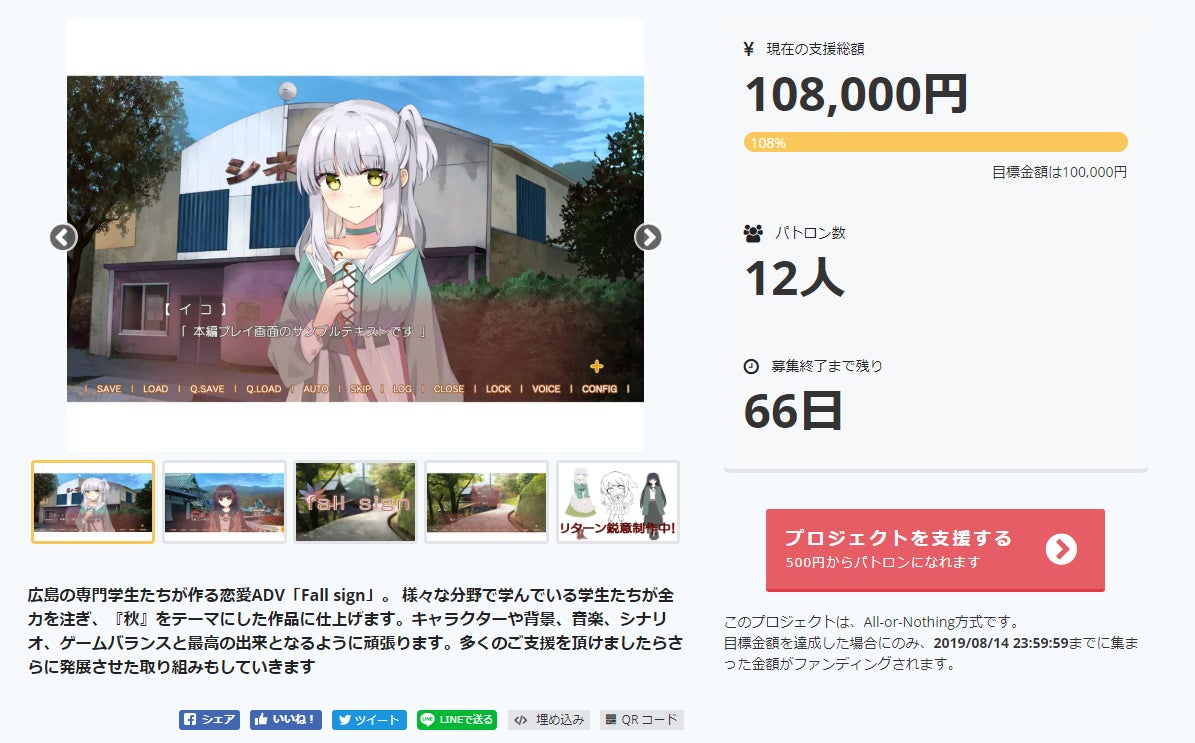Click the 12人 patron count
Screen dimensions: 1195x743
pos(794,278)
